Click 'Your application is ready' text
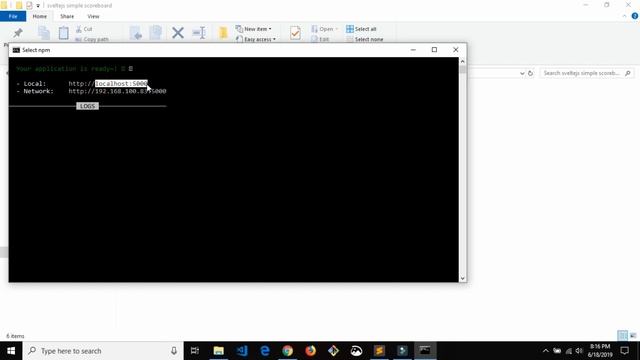 click(67, 69)
